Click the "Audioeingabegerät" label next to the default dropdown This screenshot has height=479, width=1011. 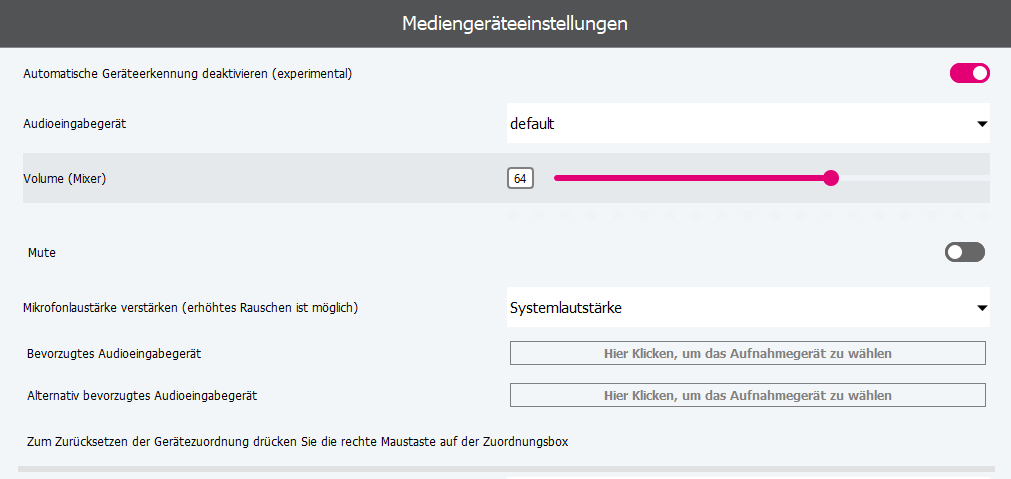tap(75, 124)
